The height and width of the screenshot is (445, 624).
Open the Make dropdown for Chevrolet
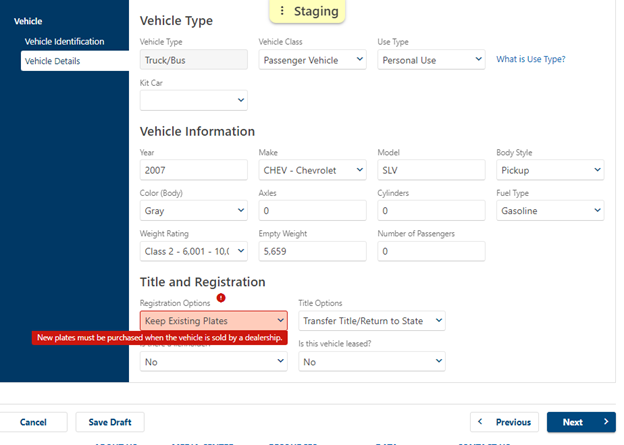click(312, 170)
